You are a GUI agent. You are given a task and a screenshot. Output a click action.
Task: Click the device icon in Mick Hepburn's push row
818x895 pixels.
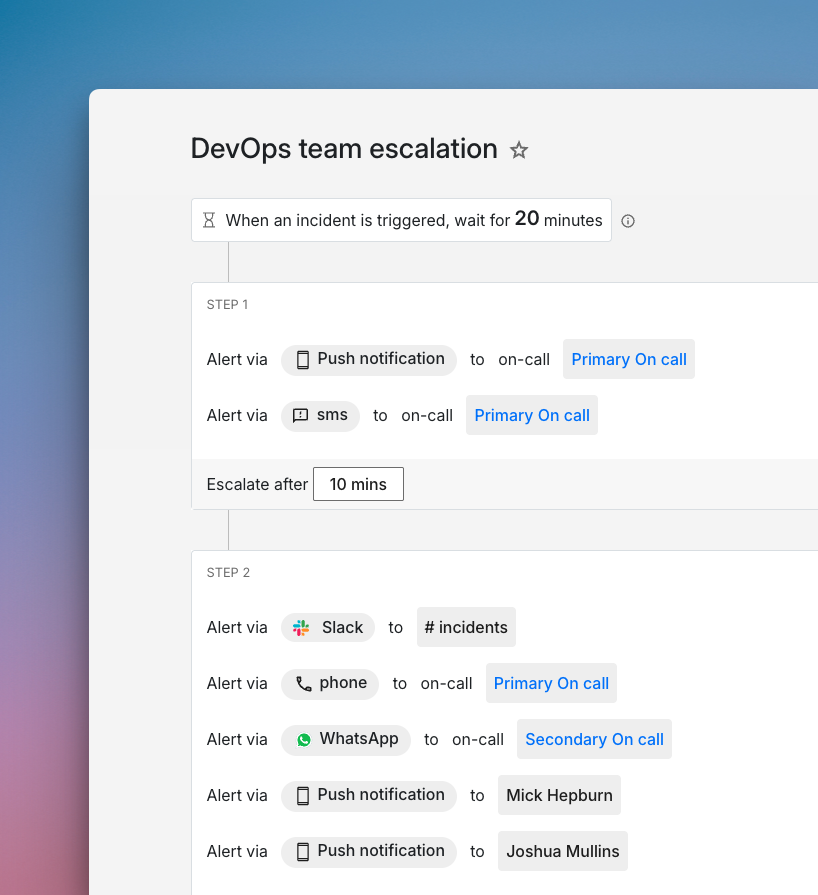[x=303, y=796]
